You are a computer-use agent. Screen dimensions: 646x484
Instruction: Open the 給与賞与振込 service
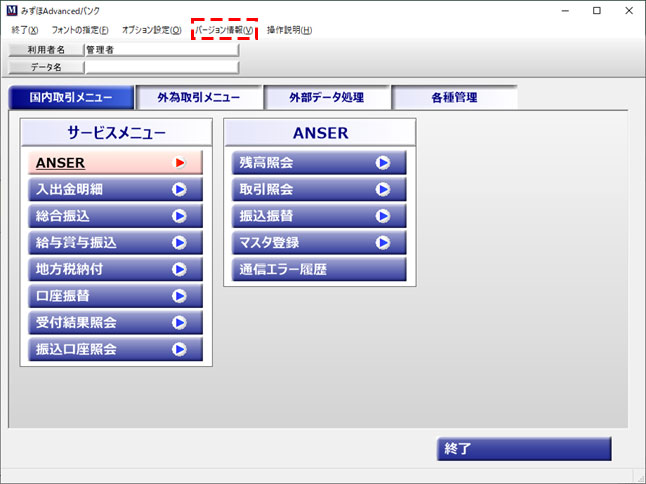coord(115,243)
